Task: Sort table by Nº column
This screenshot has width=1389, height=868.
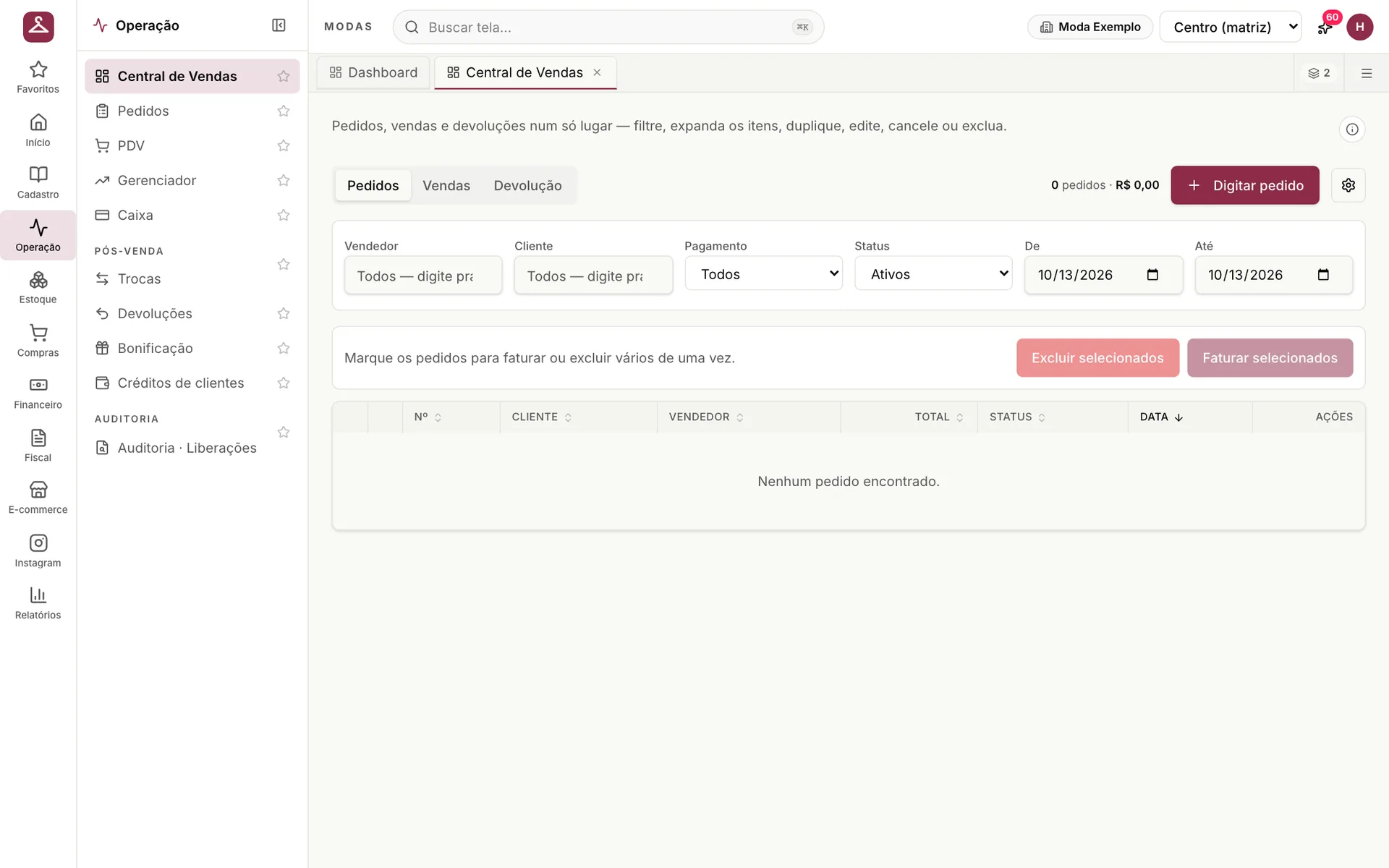Action: (428, 417)
